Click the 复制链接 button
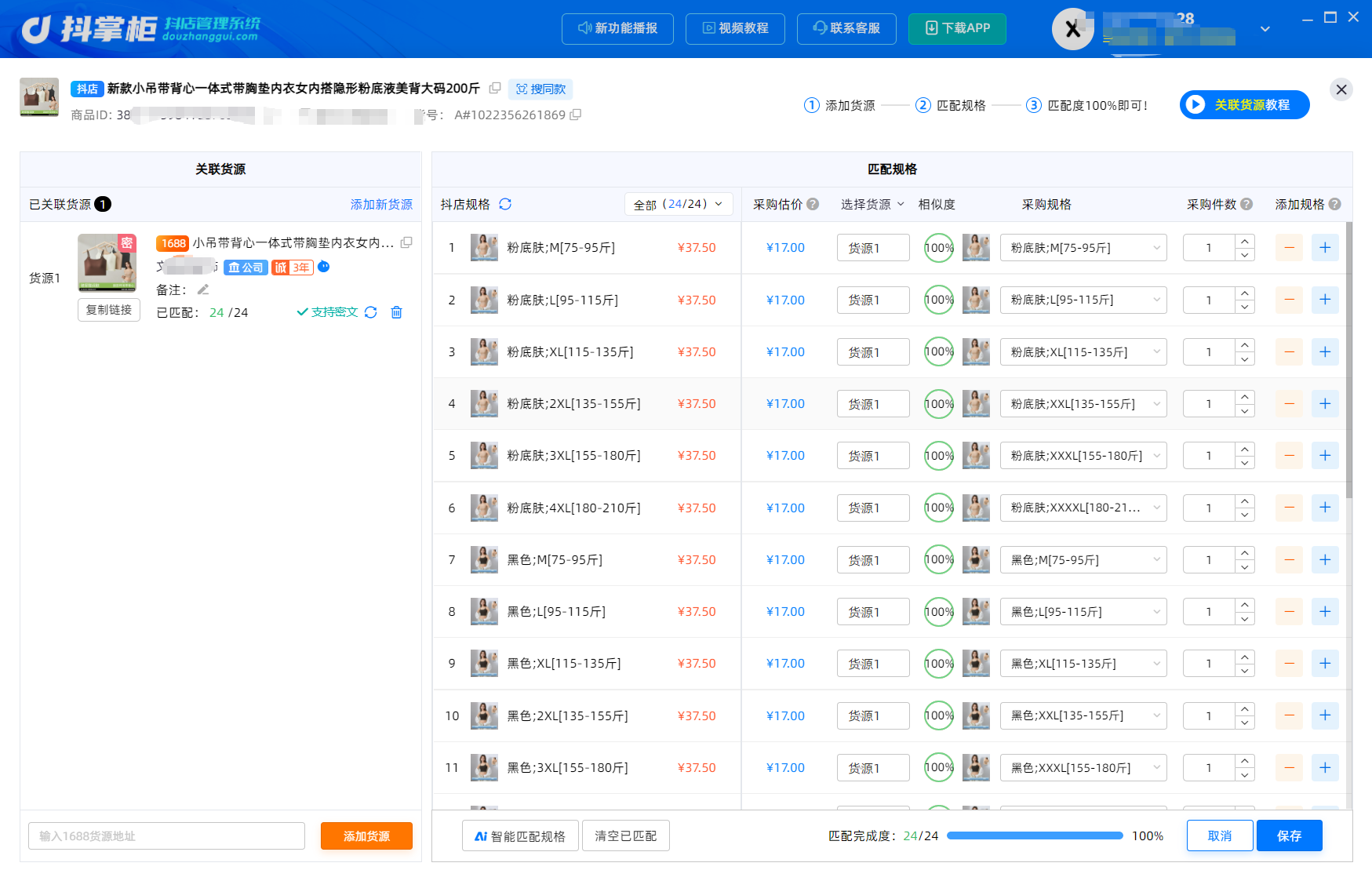The height and width of the screenshot is (881, 1372). pyautogui.click(x=109, y=310)
